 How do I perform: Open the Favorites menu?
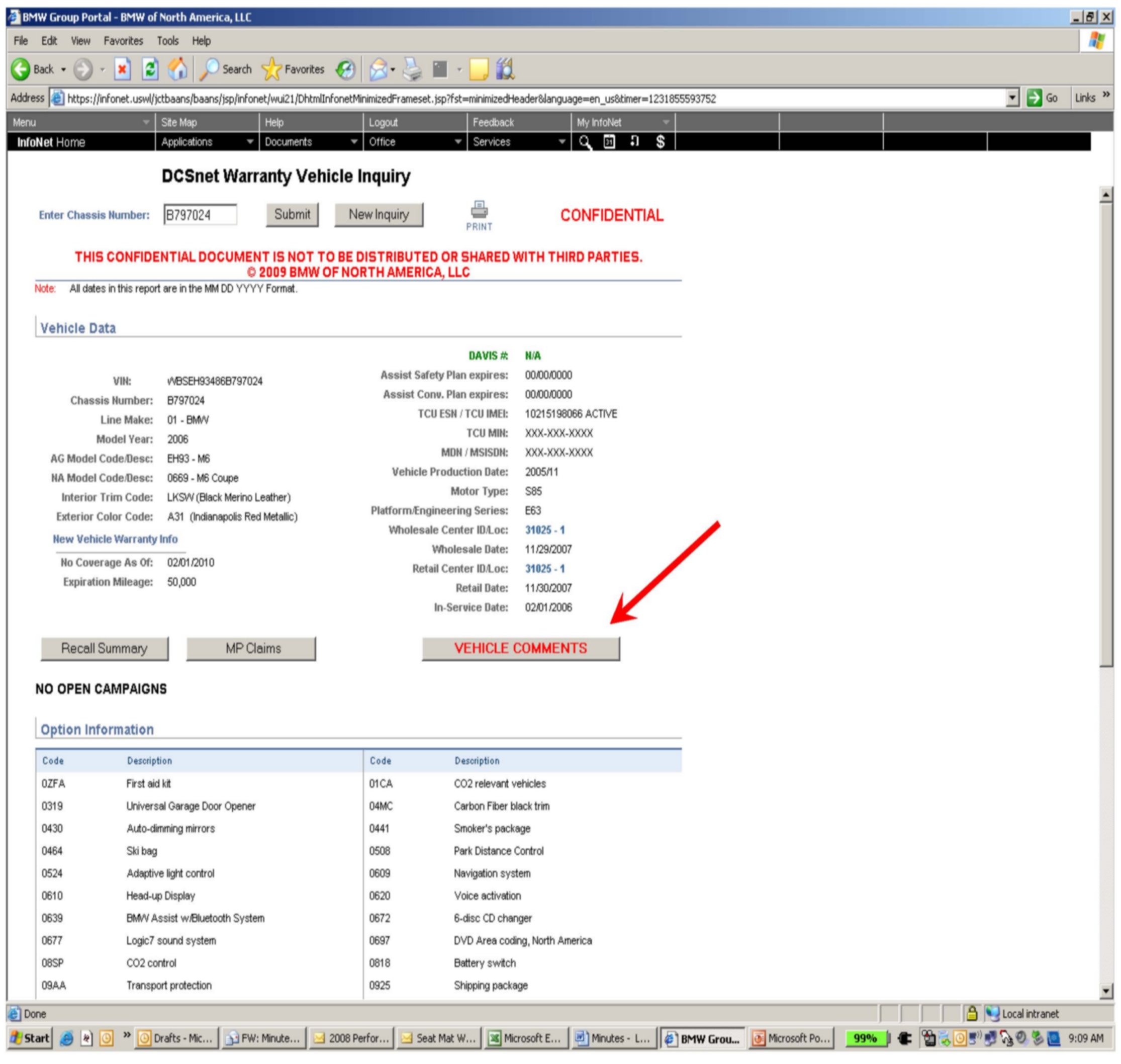[x=123, y=41]
